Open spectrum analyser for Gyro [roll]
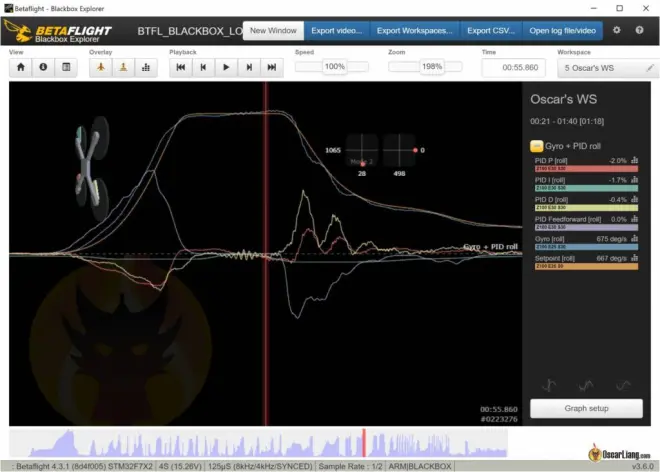The width and height of the screenshot is (660, 472). coord(634,238)
